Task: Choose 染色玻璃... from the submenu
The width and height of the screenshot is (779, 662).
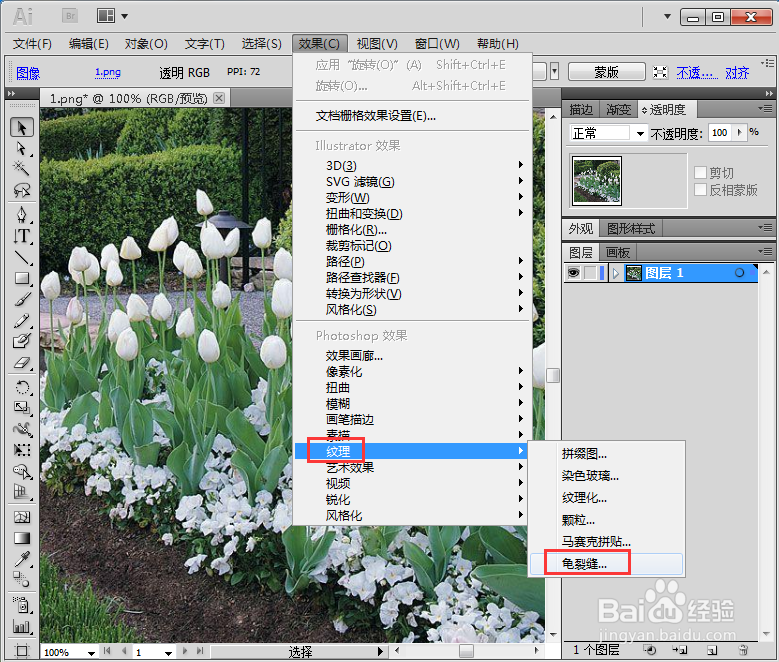Action: tap(606, 476)
